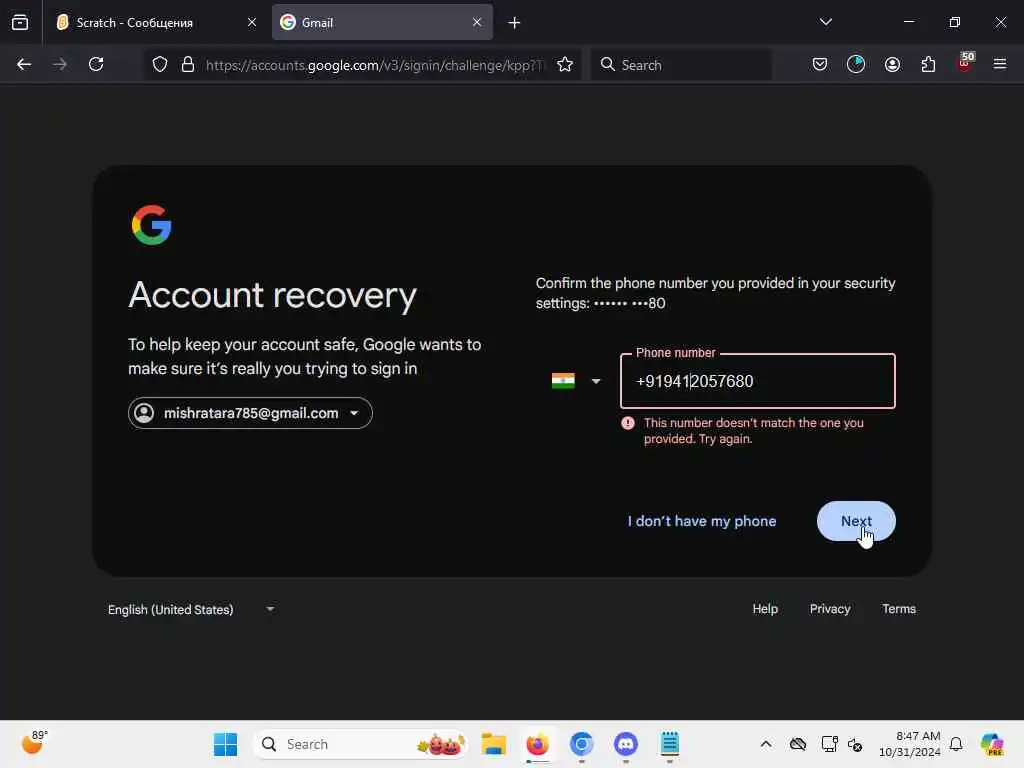Open the Terms link

899,609
